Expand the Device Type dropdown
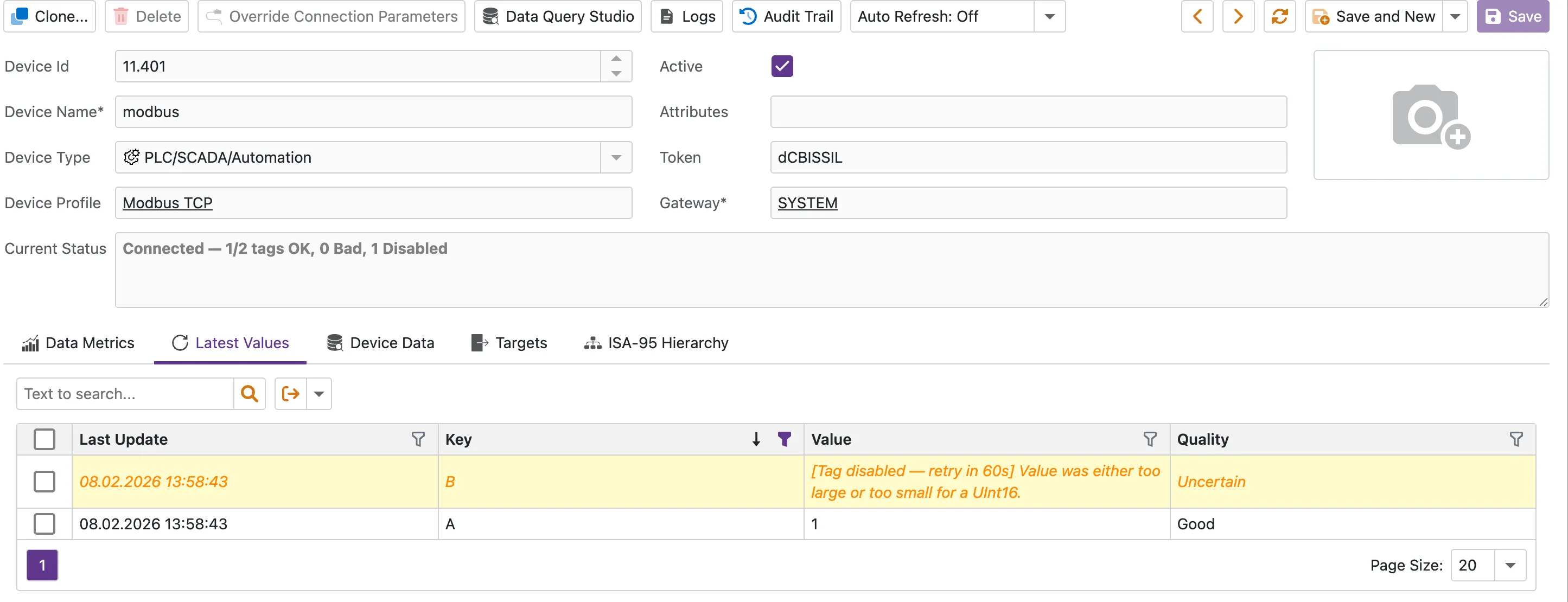The height and width of the screenshot is (602, 1568). (x=615, y=157)
